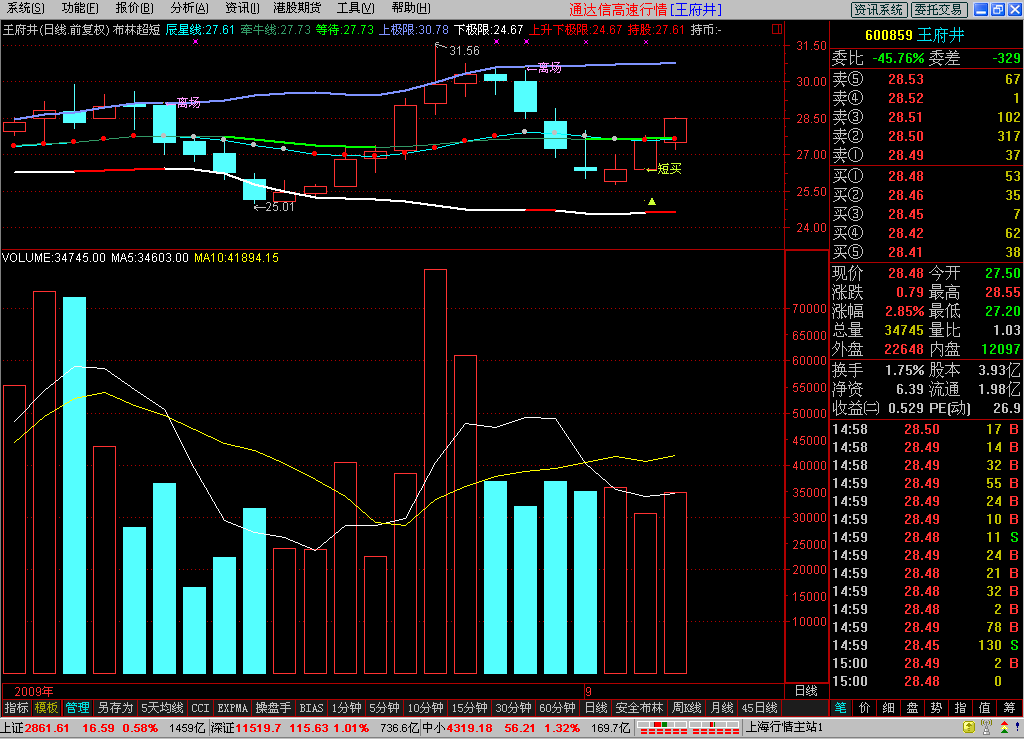The width and height of the screenshot is (1024, 739).
Task: Select the CCI indicator tab
Action: 200,708
